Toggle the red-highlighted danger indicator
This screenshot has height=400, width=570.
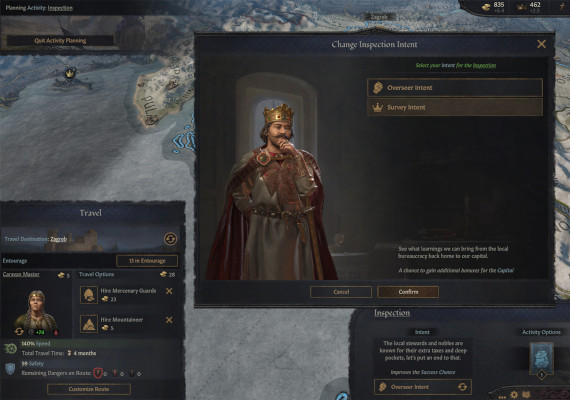[97, 373]
